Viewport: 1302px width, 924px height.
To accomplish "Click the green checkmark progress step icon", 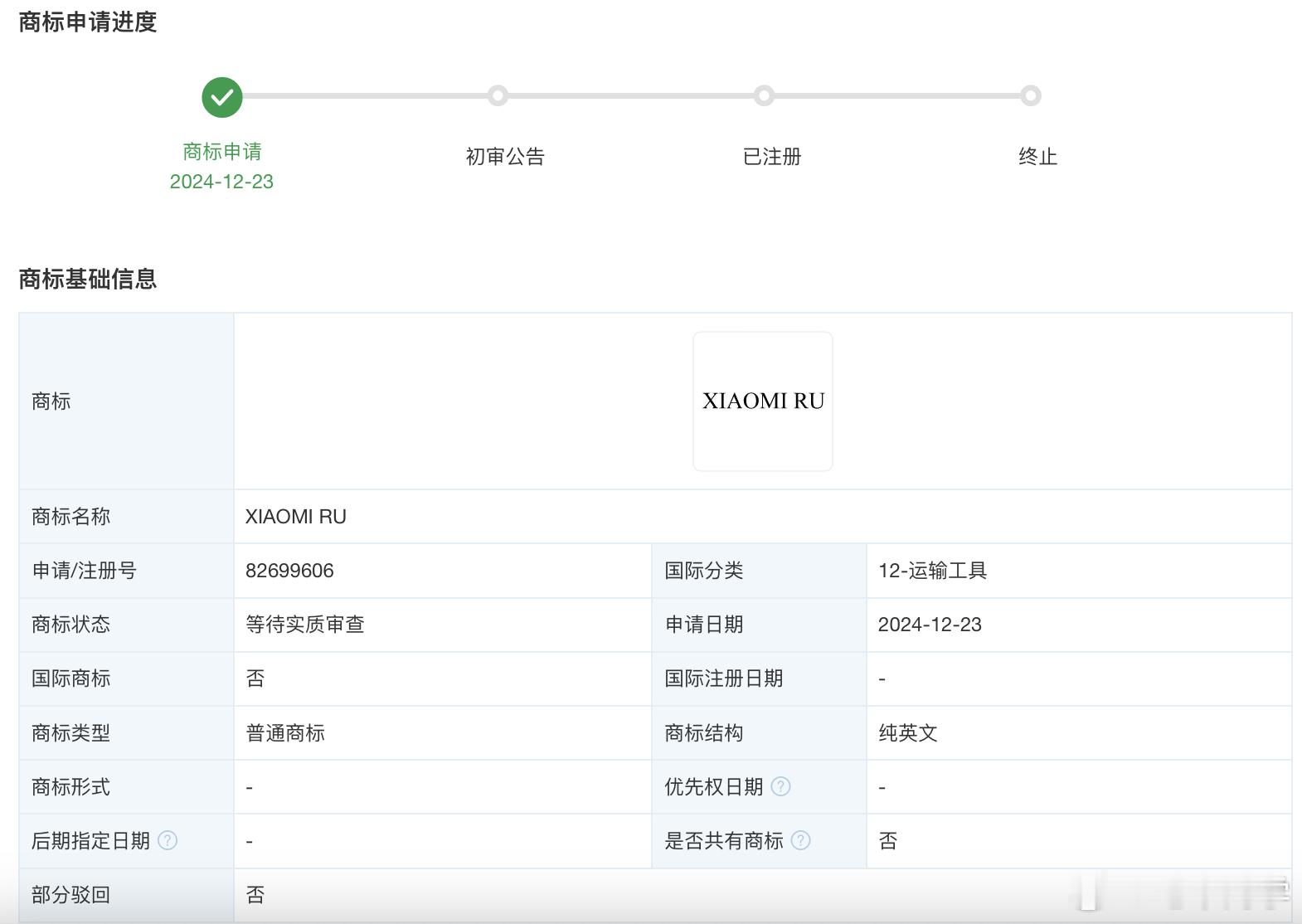I will click(222, 97).
